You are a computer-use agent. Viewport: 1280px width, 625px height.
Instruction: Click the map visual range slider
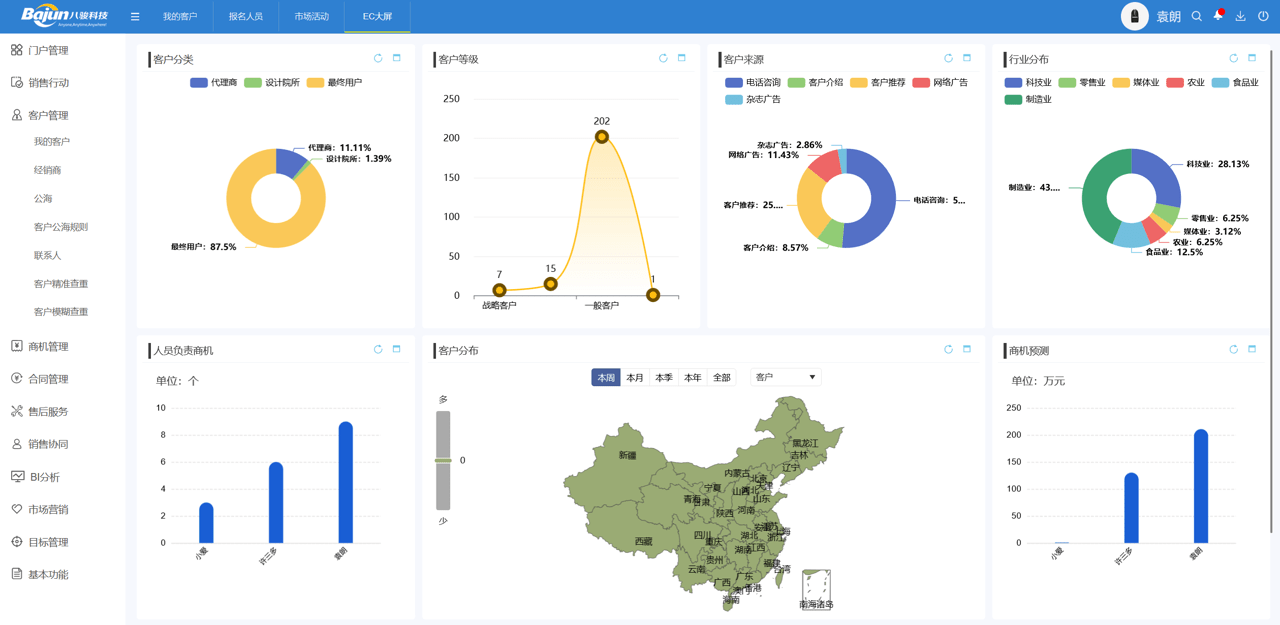(443, 460)
